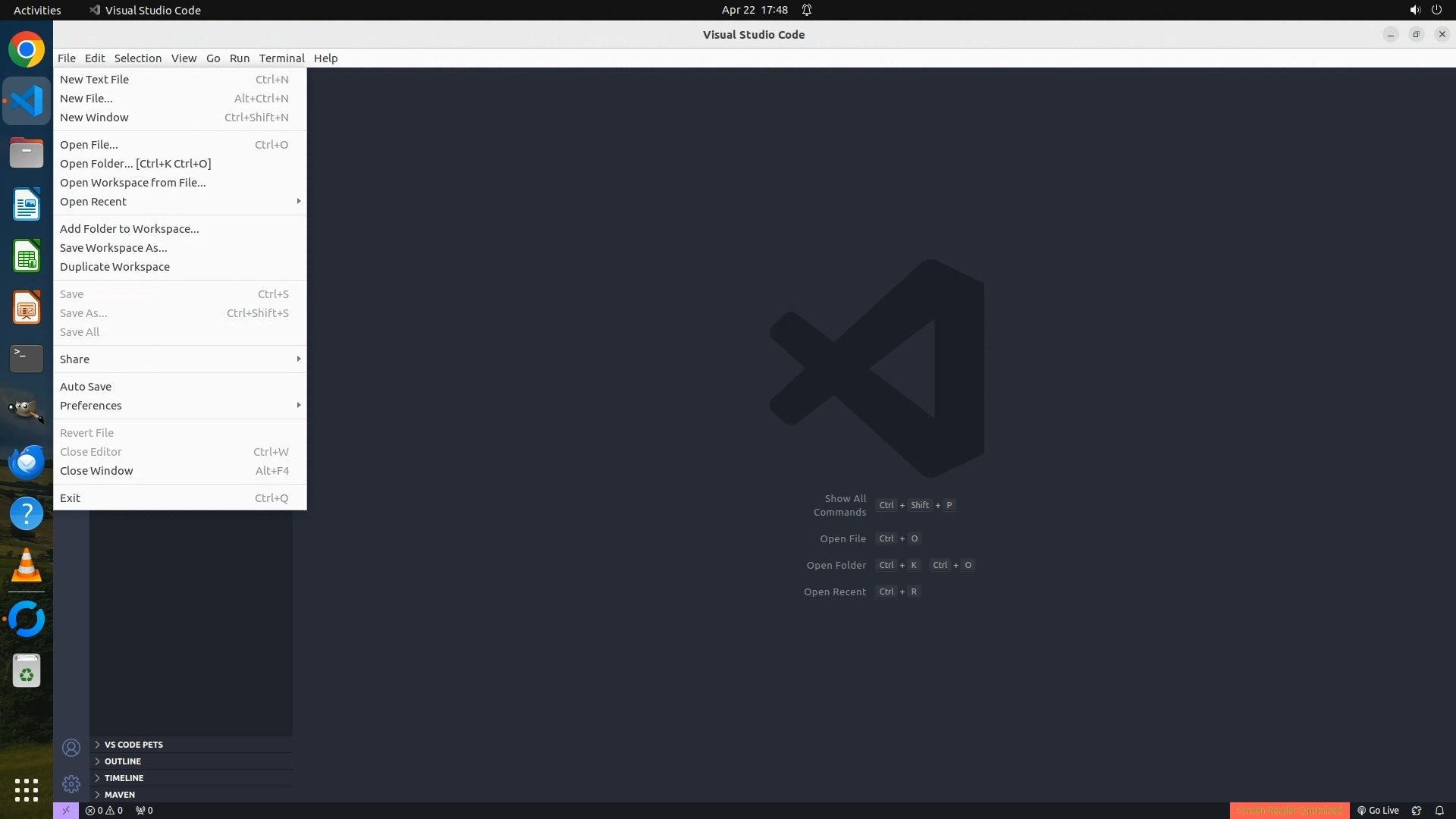
Task: Expand the VS Code Pets section
Action: (133, 744)
